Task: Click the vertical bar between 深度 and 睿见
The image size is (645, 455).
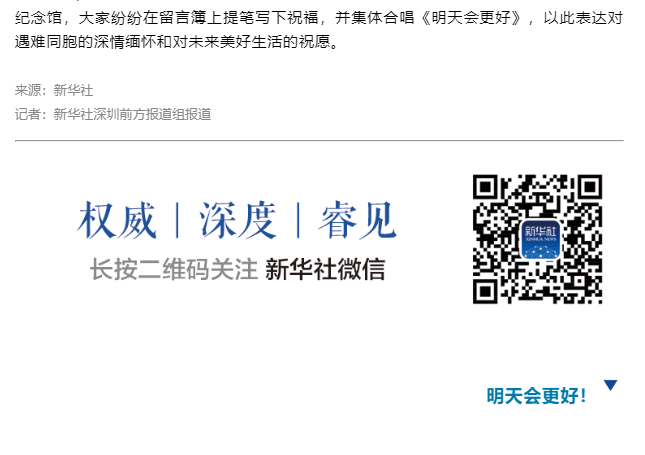Action: click(x=298, y=220)
